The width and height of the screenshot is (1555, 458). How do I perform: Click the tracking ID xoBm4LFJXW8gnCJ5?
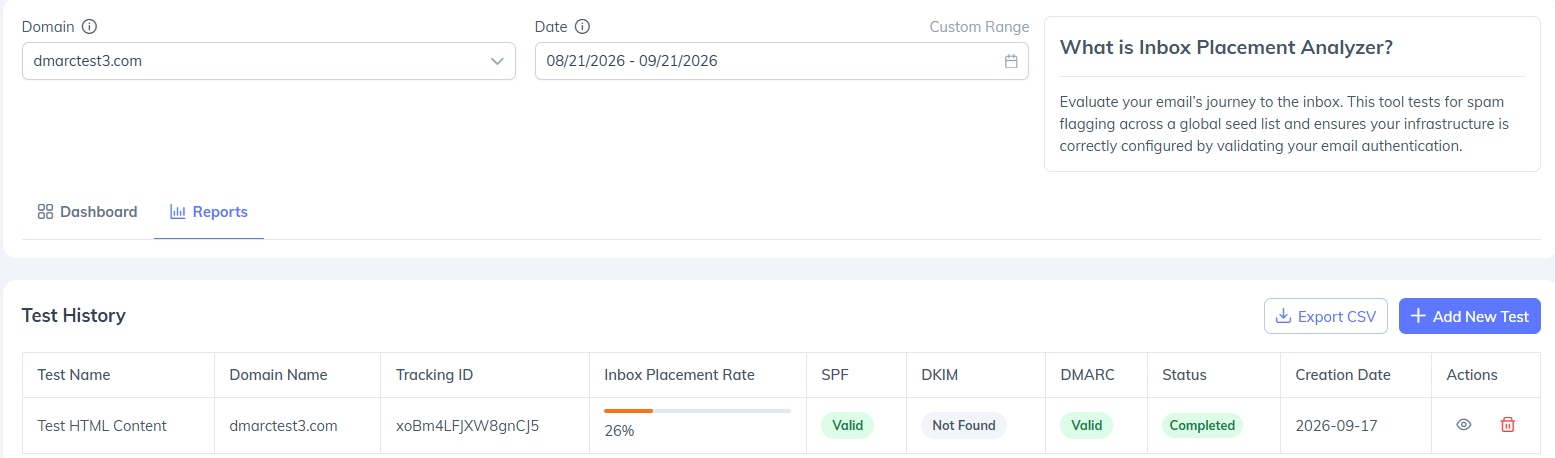468,425
